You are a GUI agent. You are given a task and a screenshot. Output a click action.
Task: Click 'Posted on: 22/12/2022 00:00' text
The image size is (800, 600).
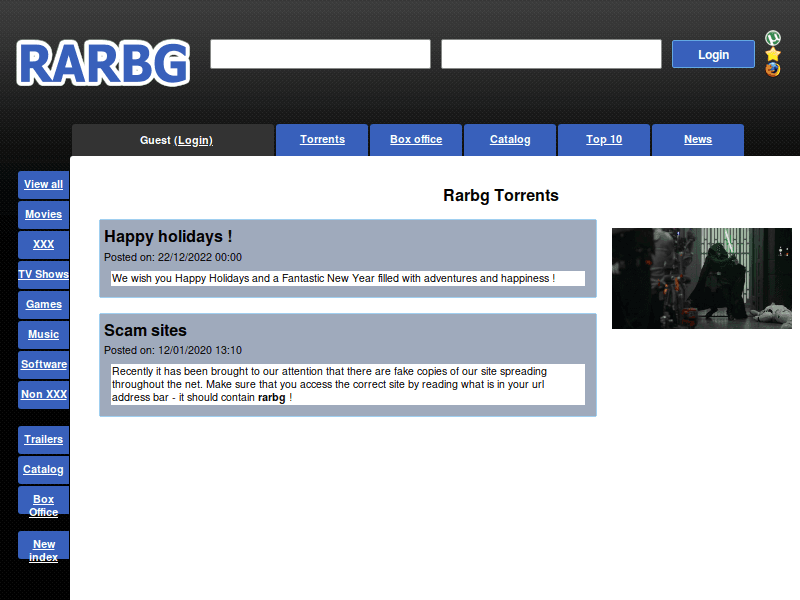(x=173, y=257)
